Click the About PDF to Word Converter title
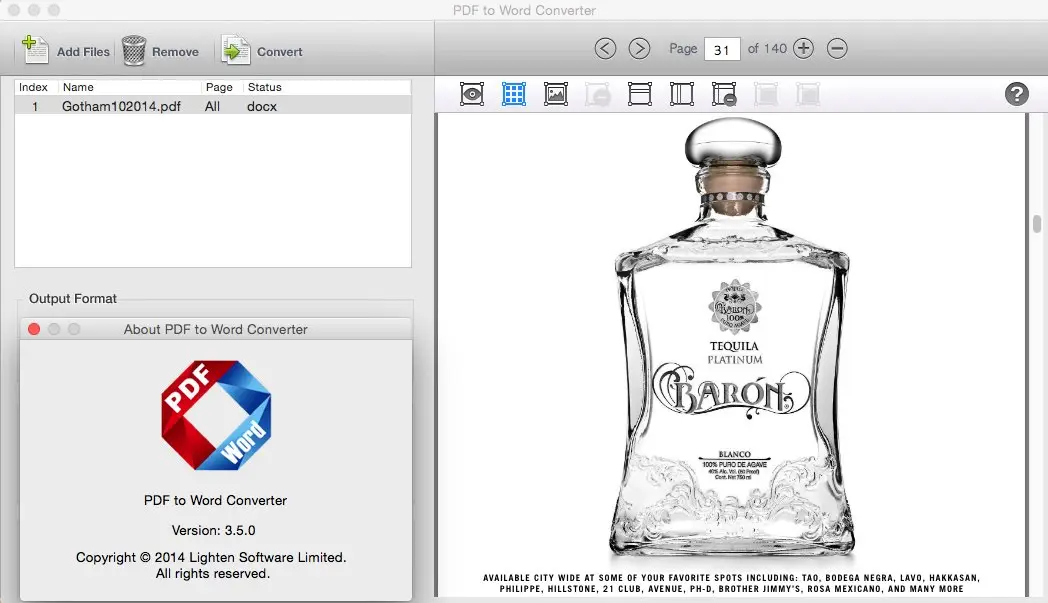Screen dimensions: 1048x603 216,329
